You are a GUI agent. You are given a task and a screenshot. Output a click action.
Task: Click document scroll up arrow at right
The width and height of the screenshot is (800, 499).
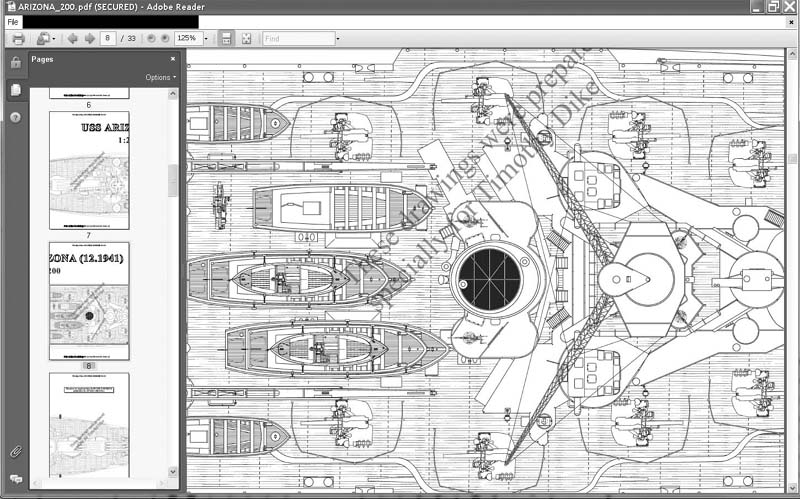(792, 54)
